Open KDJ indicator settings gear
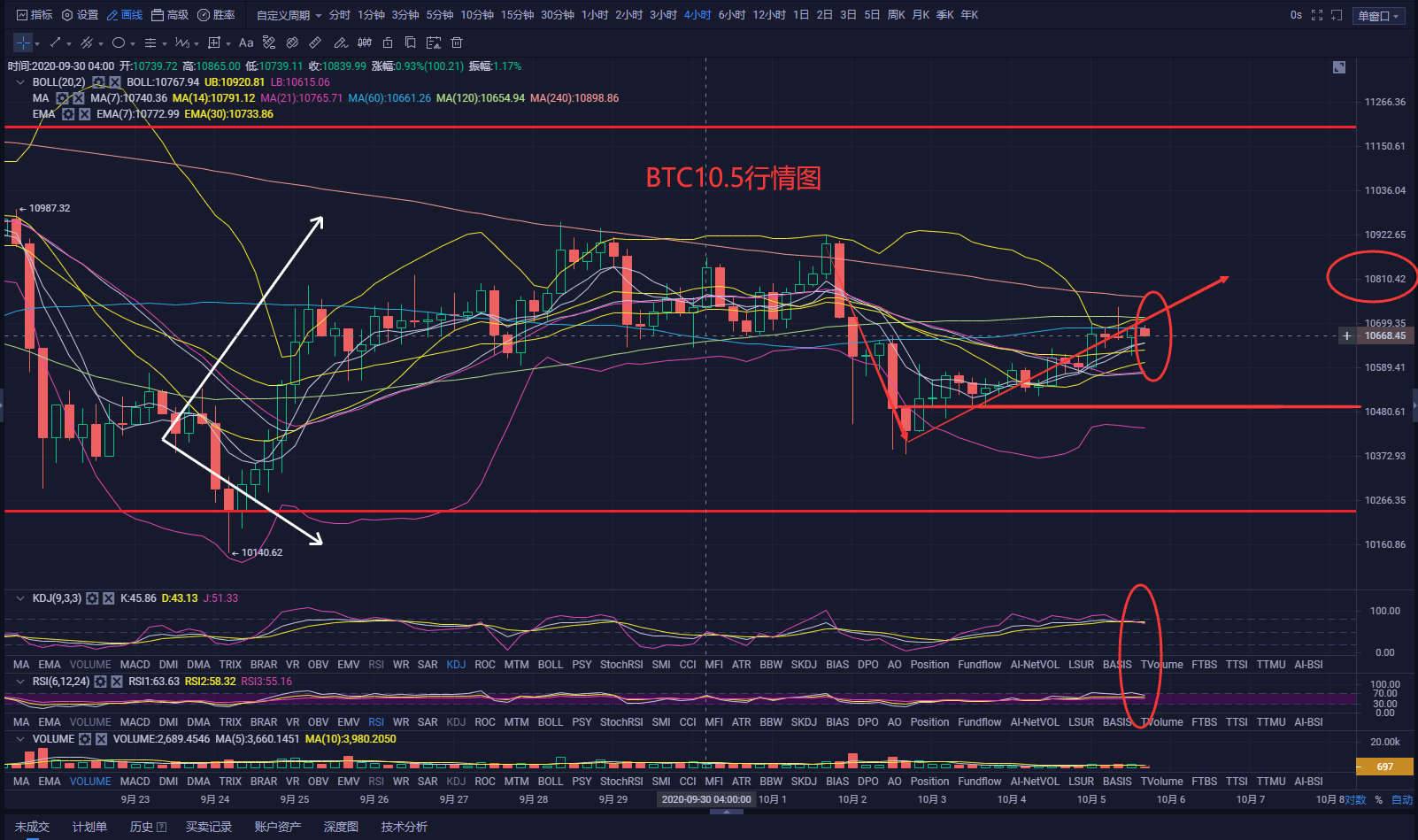 (92, 598)
